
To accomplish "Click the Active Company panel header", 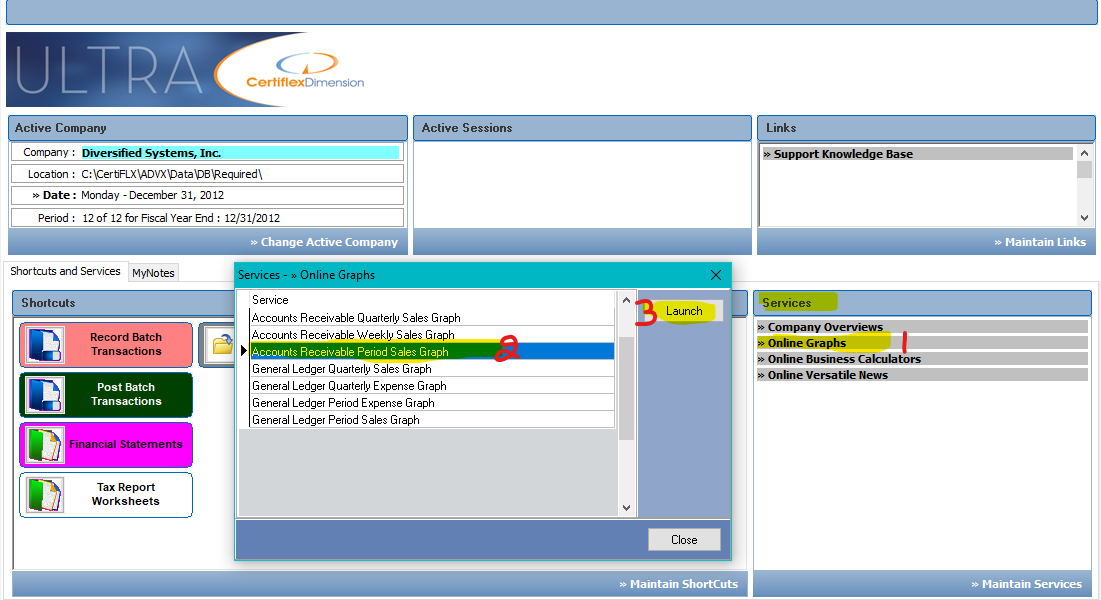I will pyautogui.click(x=208, y=128).
